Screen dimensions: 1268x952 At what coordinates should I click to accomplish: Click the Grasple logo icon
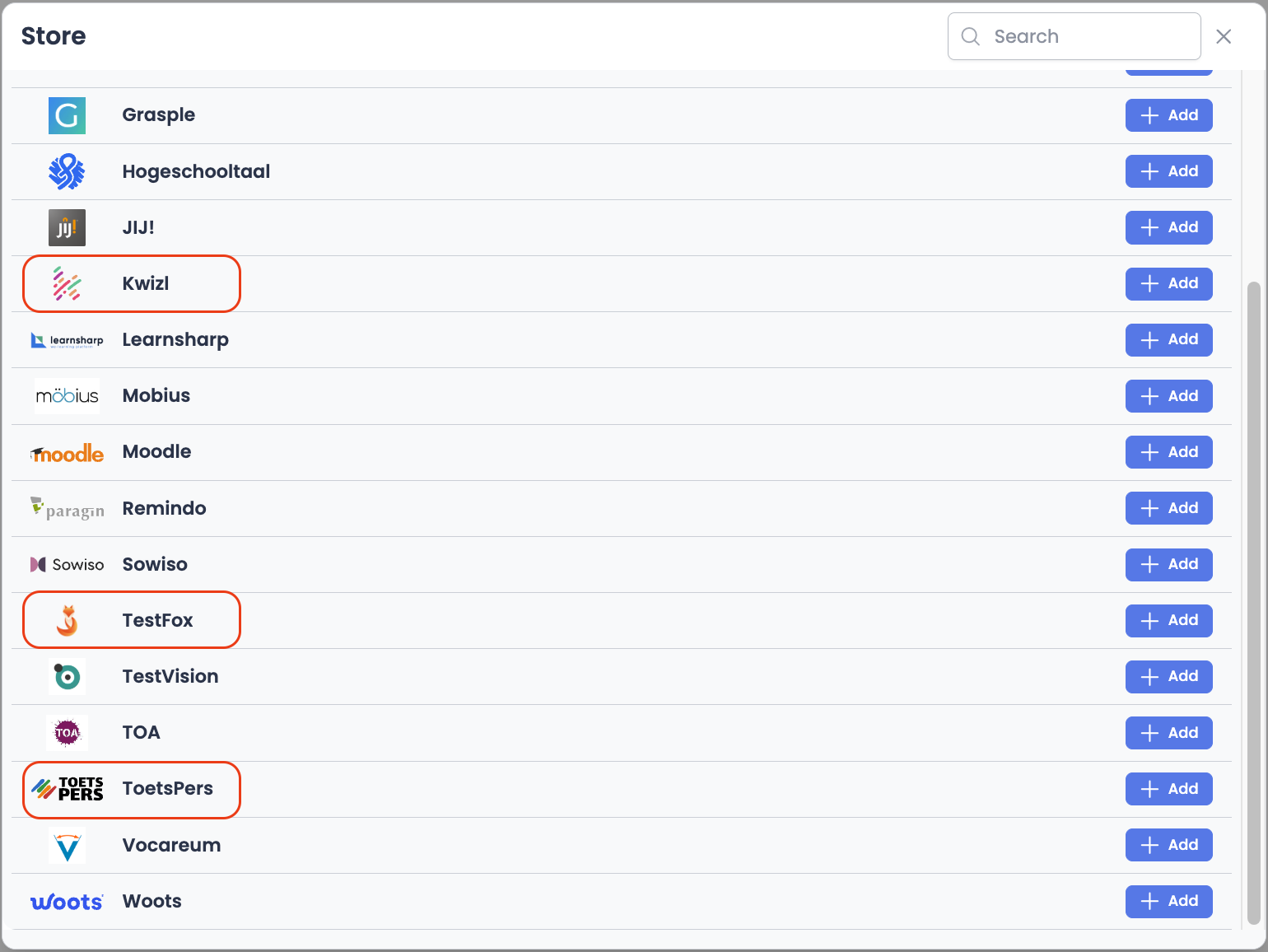(67, 115)
